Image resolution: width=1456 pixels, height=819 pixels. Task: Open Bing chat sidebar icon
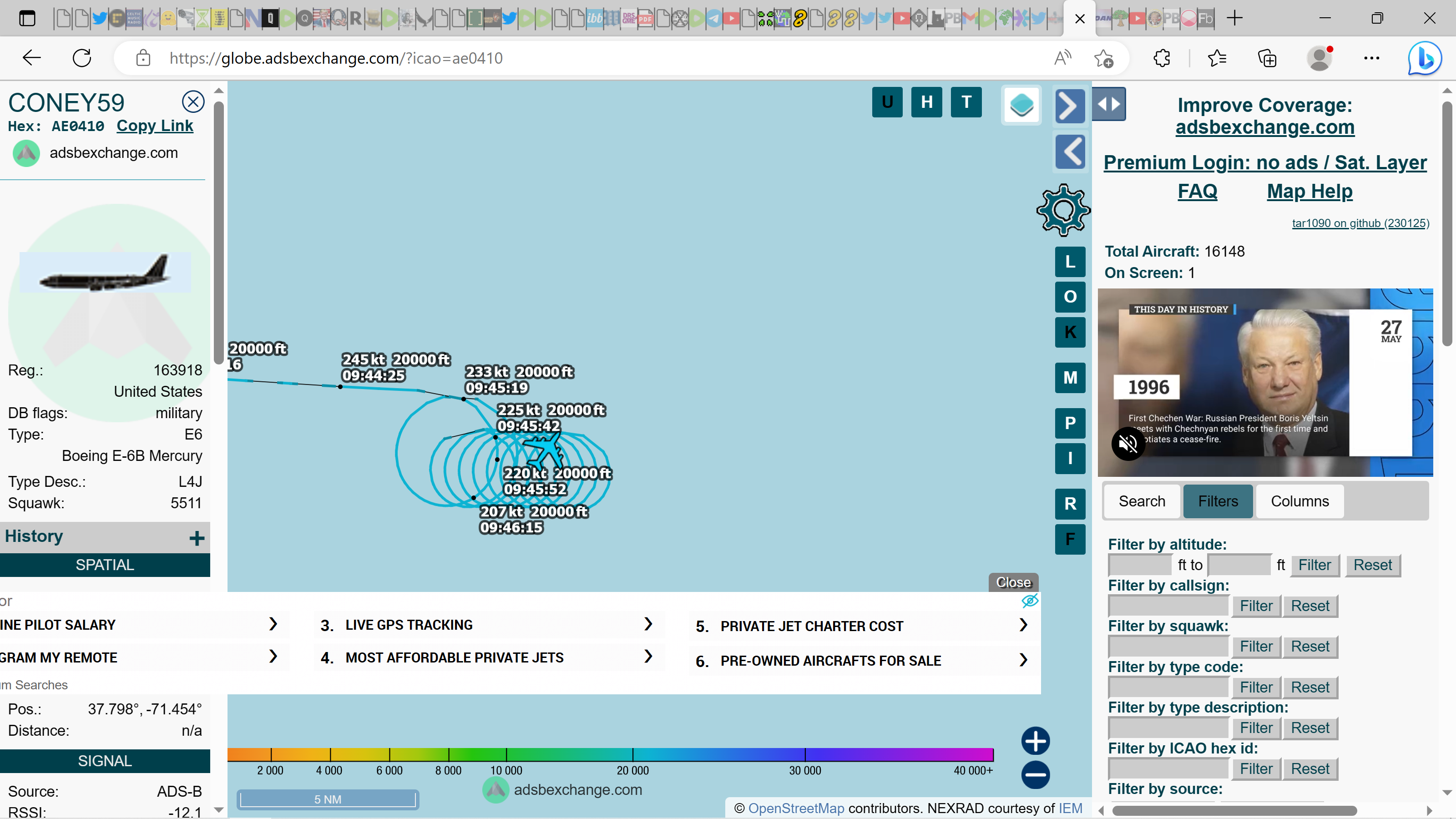click(1425, 58)
